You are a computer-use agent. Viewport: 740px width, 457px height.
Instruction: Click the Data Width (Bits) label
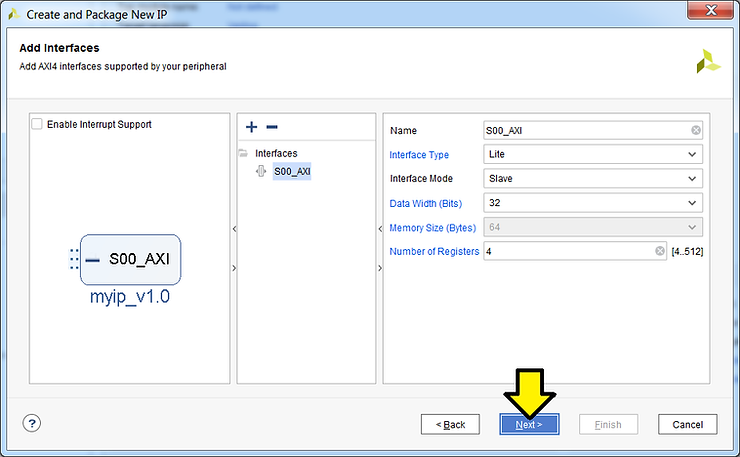pos(425,203)
